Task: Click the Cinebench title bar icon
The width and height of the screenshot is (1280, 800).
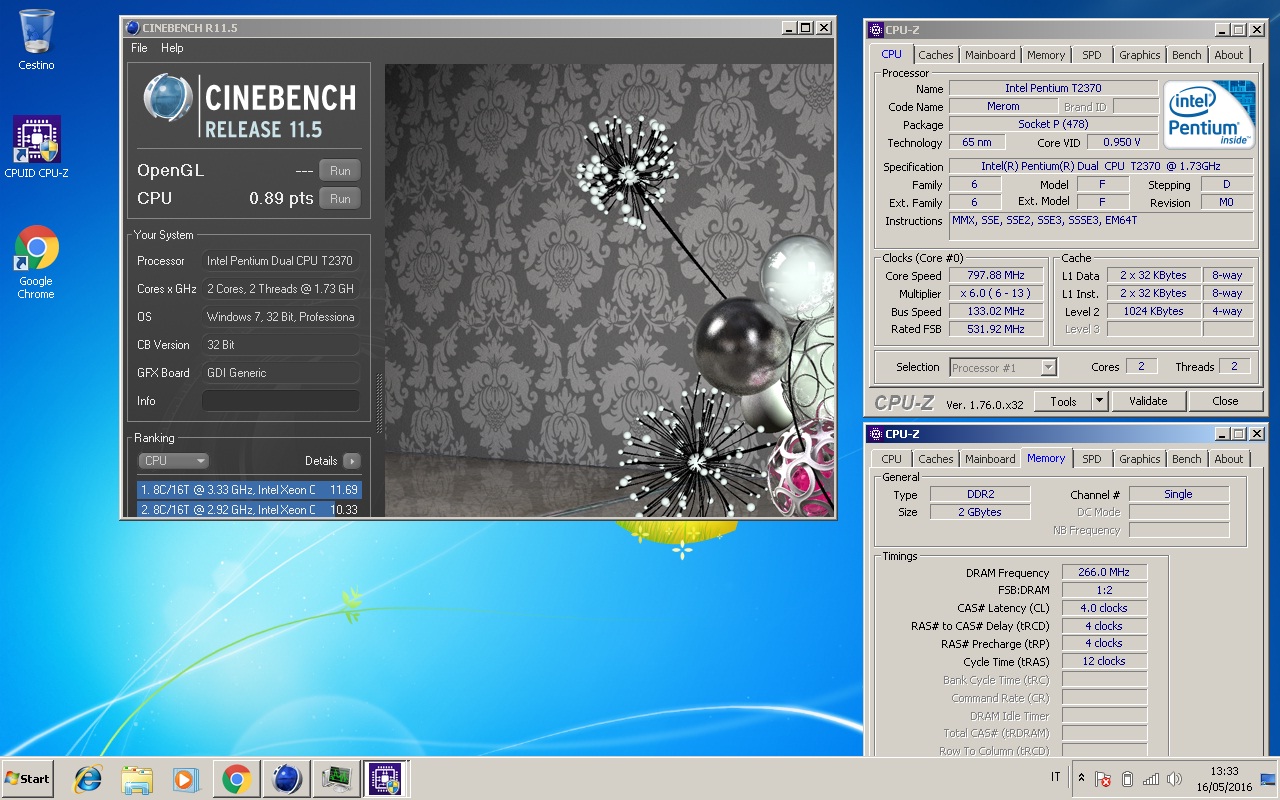Action: pyautogui.click(x=132, y=28)
